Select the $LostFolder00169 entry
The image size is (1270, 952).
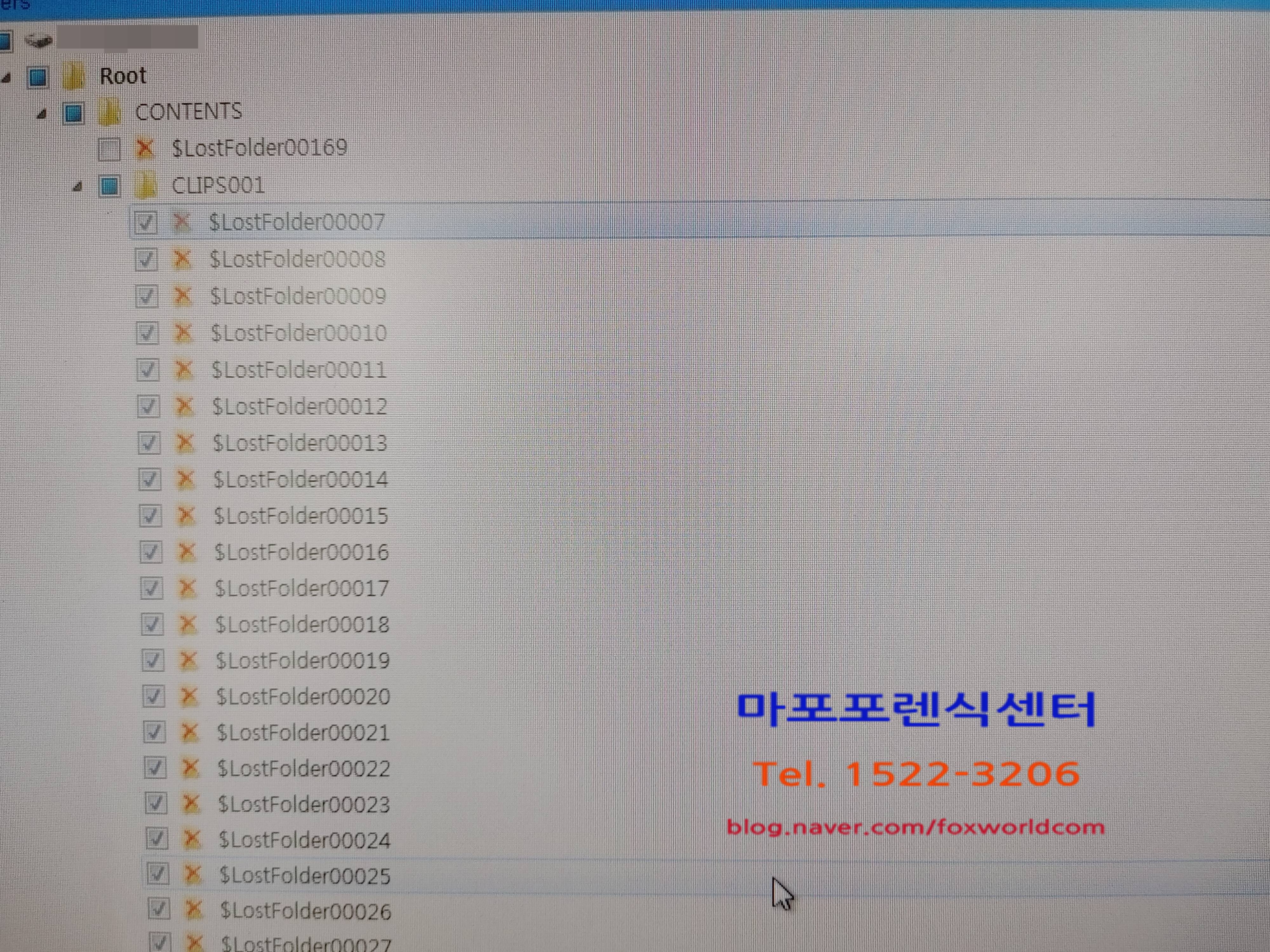pos(259,148)
